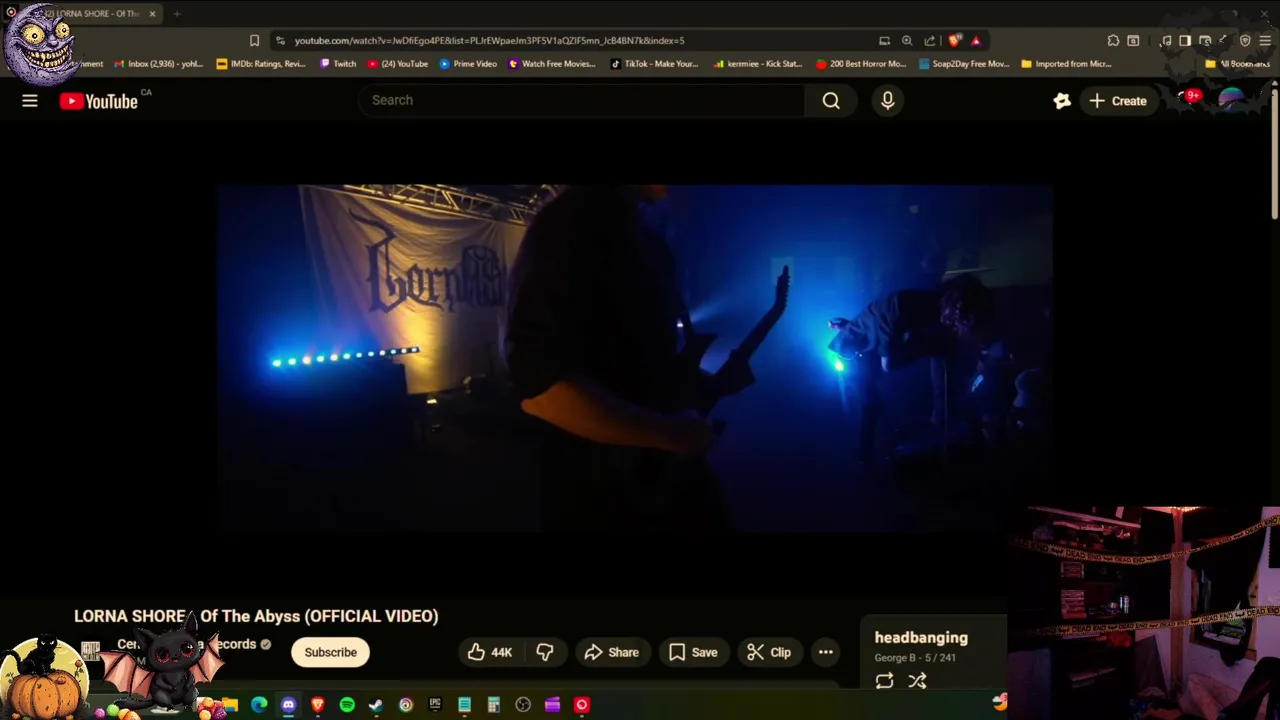This screenshot has height=720, width=1280.
Task: Click the sparkle icon left of Create
Action: coord(1062,101)
